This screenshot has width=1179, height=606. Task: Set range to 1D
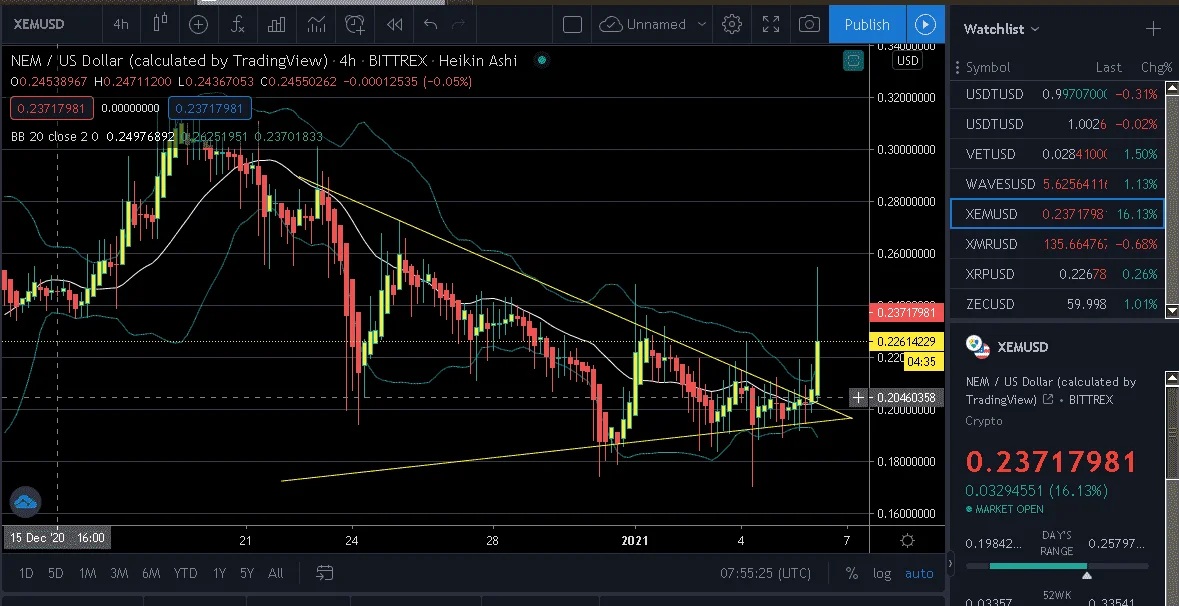coord(26,573)
